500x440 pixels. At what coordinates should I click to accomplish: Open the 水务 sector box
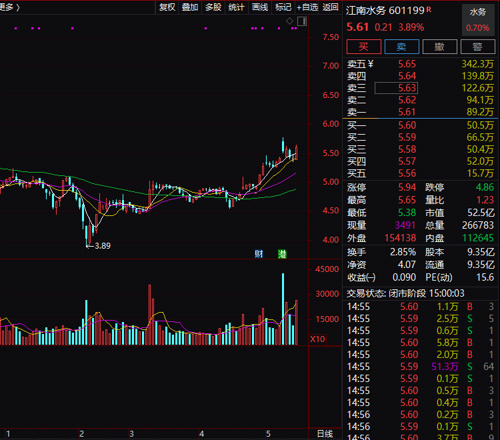tap(478, 20)
